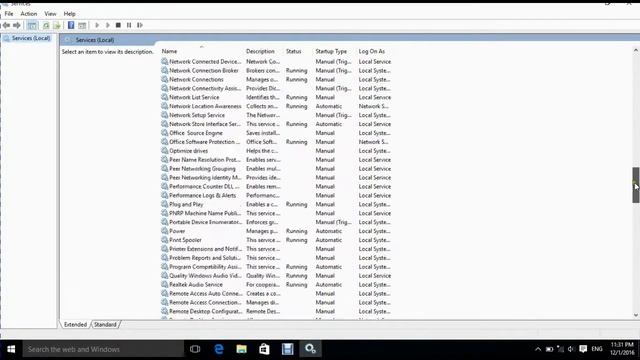
Task: Select the Power service gear icon
Action: tap(164, 231)
